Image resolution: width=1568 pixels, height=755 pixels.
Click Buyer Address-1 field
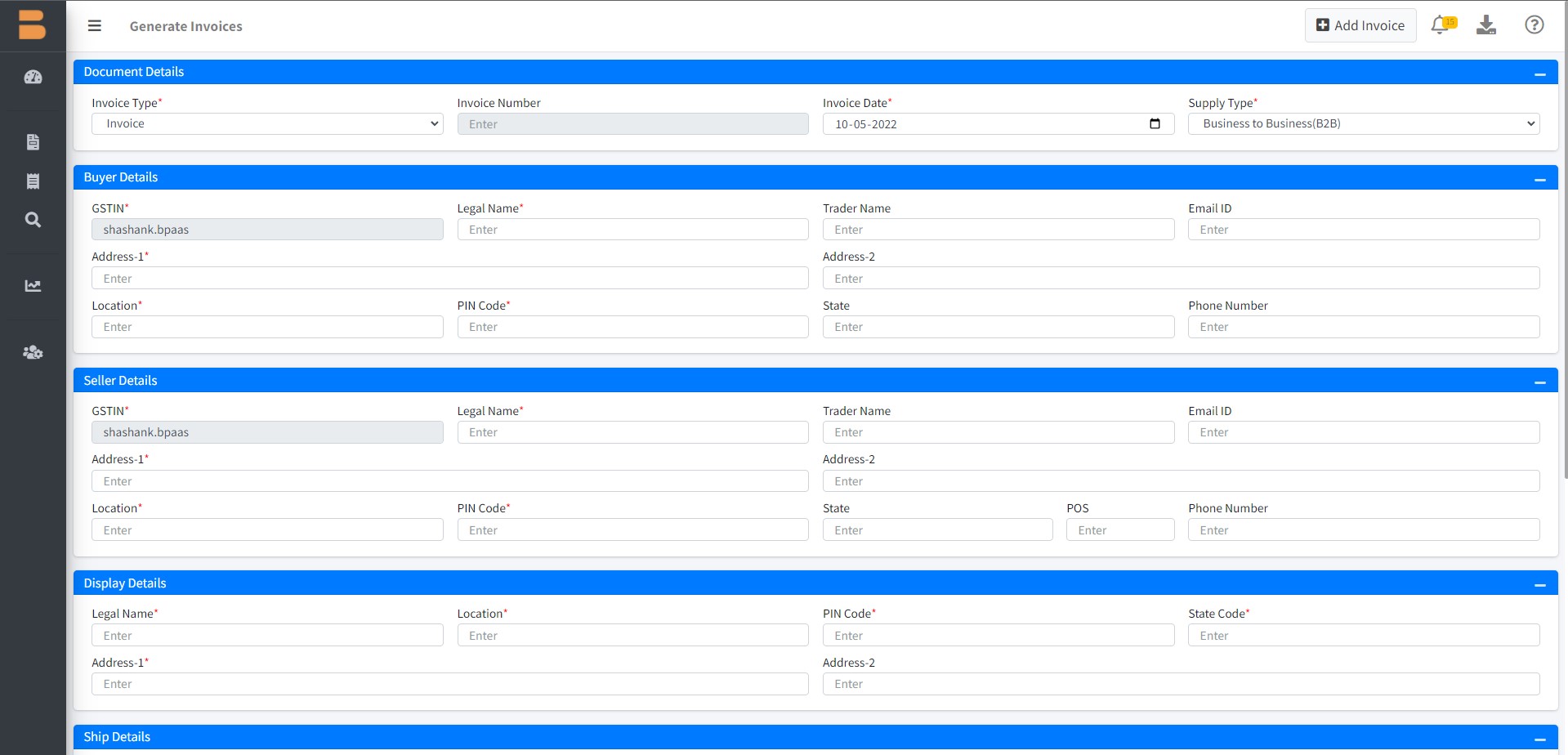coord(450,278)
